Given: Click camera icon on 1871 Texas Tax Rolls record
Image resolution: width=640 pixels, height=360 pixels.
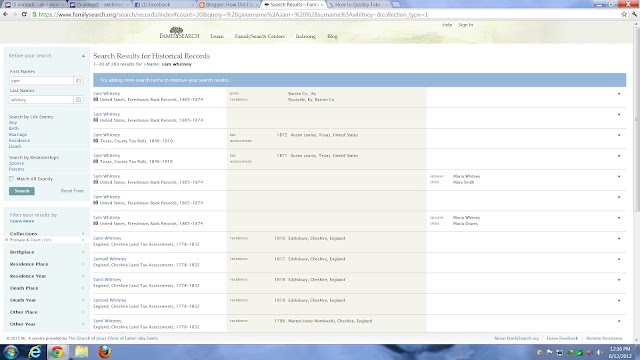Looking at the screenshot, I should (x=96, y=161).
